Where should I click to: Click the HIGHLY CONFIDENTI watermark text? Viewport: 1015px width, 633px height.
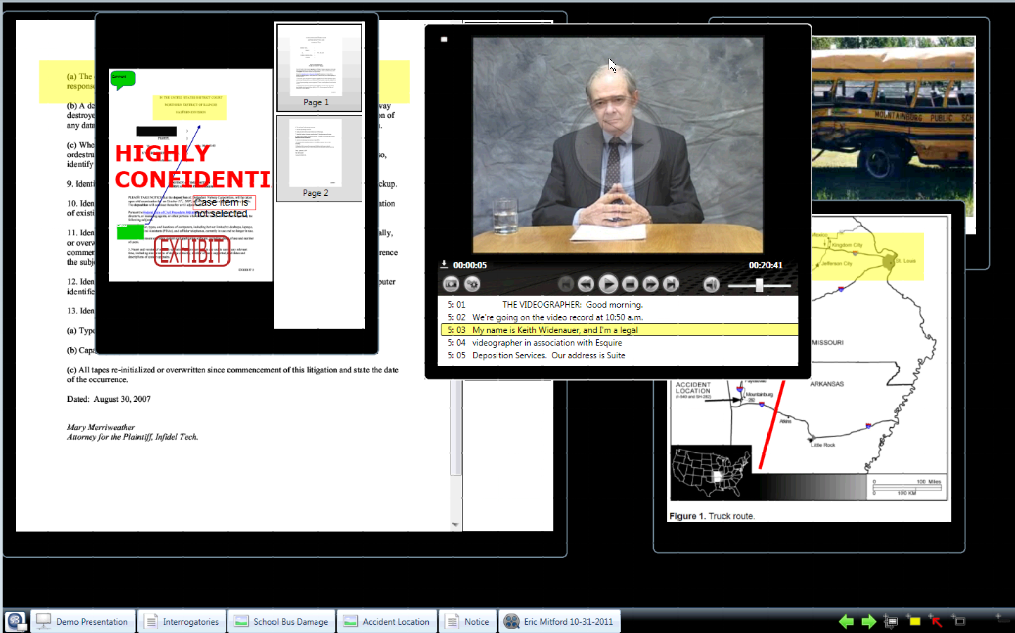click(x=193, y=166)
